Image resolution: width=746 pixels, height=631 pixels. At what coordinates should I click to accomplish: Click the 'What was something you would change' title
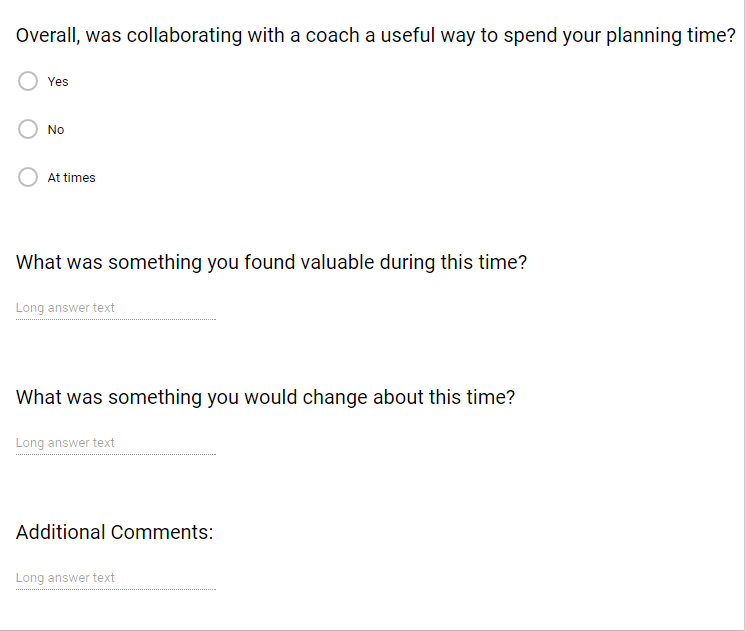point(265,397)
